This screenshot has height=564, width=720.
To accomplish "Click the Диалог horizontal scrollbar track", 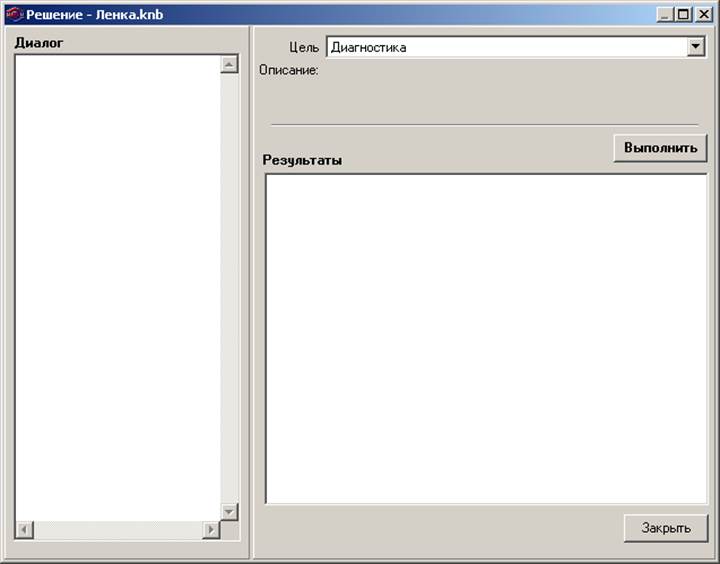I will (x=117, y=530).
